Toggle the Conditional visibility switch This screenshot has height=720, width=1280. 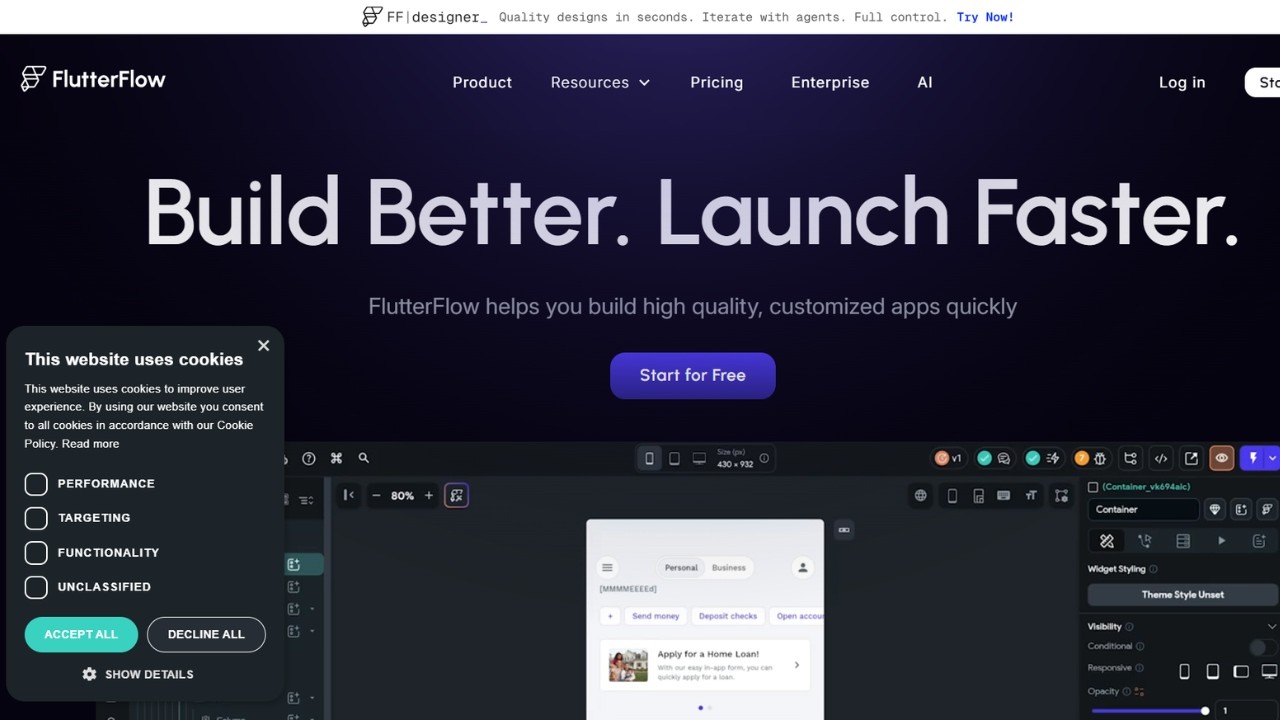coord(1264,647)
